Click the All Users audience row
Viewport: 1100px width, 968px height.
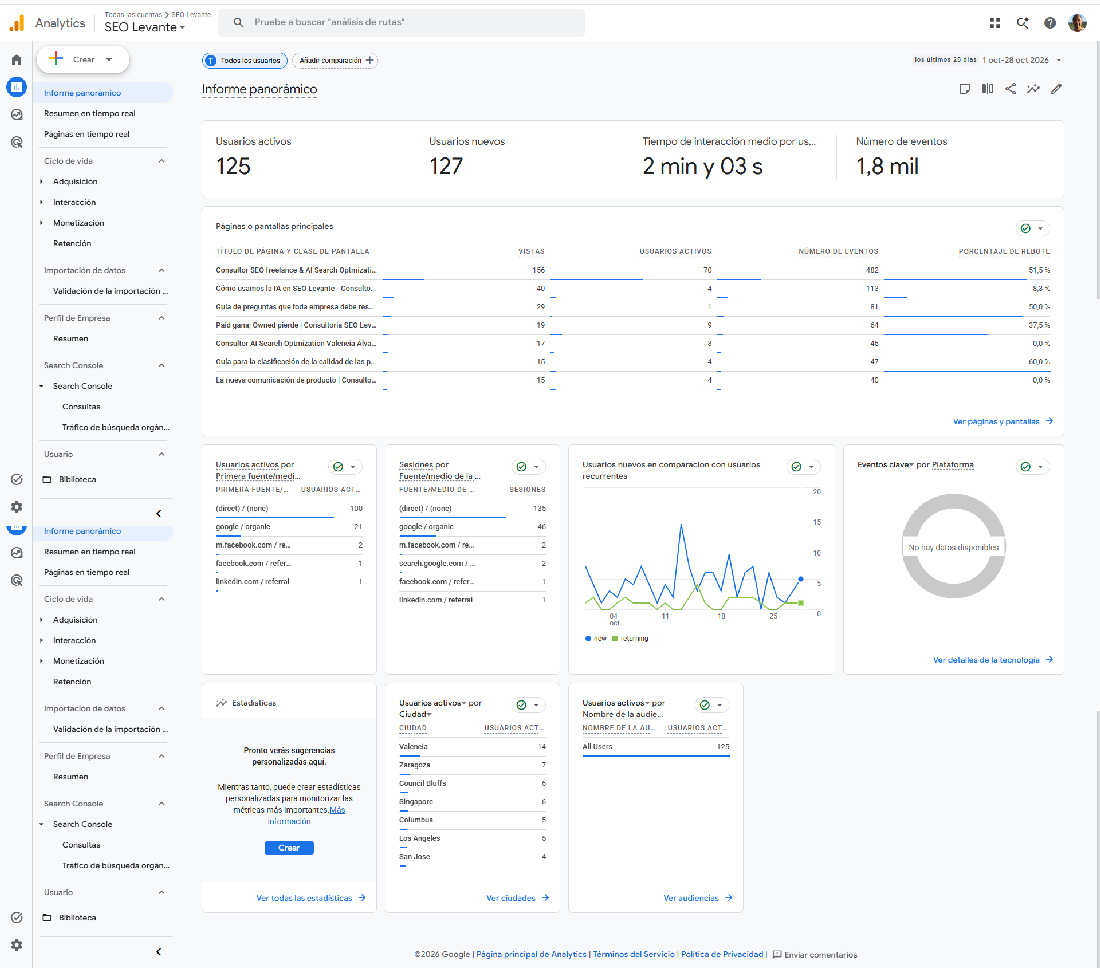point(656,747)
